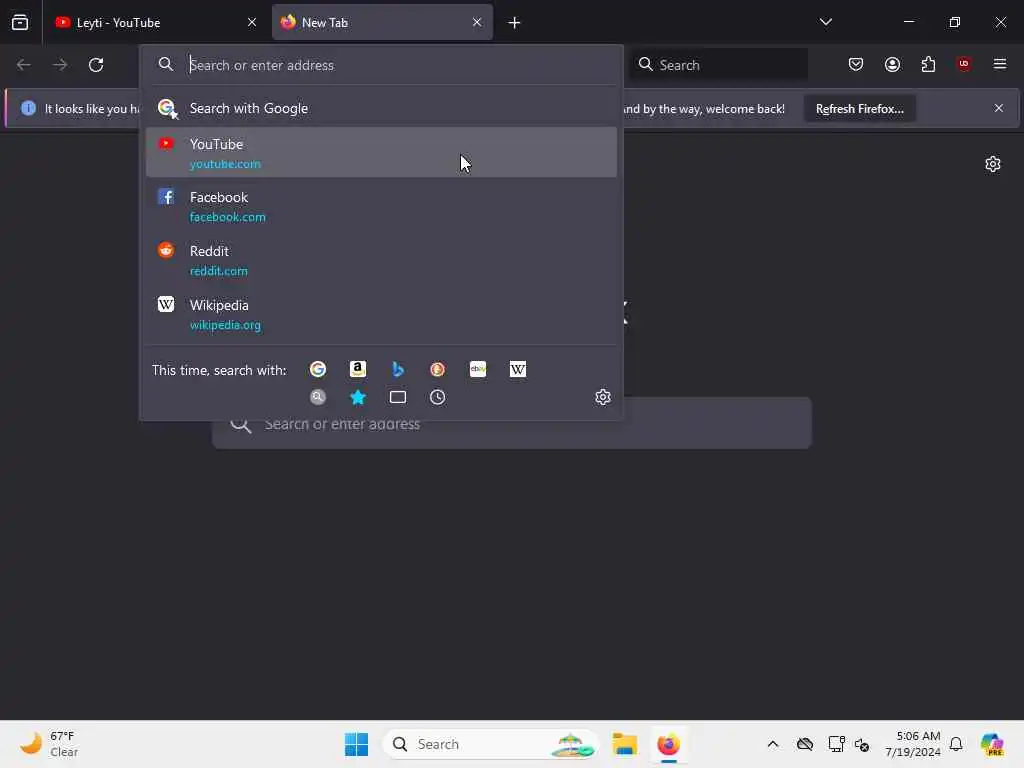Click the network display tray icon
The height and width of the screenshot is (768, 1024).
click(836, 744)
